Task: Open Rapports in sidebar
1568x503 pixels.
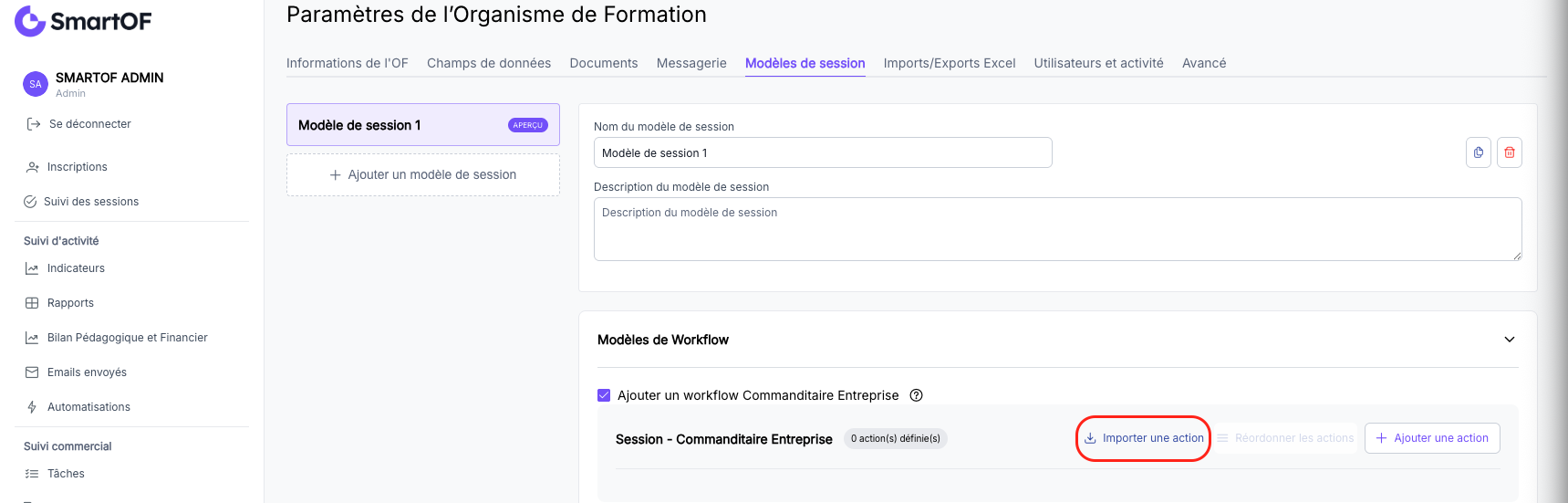Action: [x=70, y=303]
